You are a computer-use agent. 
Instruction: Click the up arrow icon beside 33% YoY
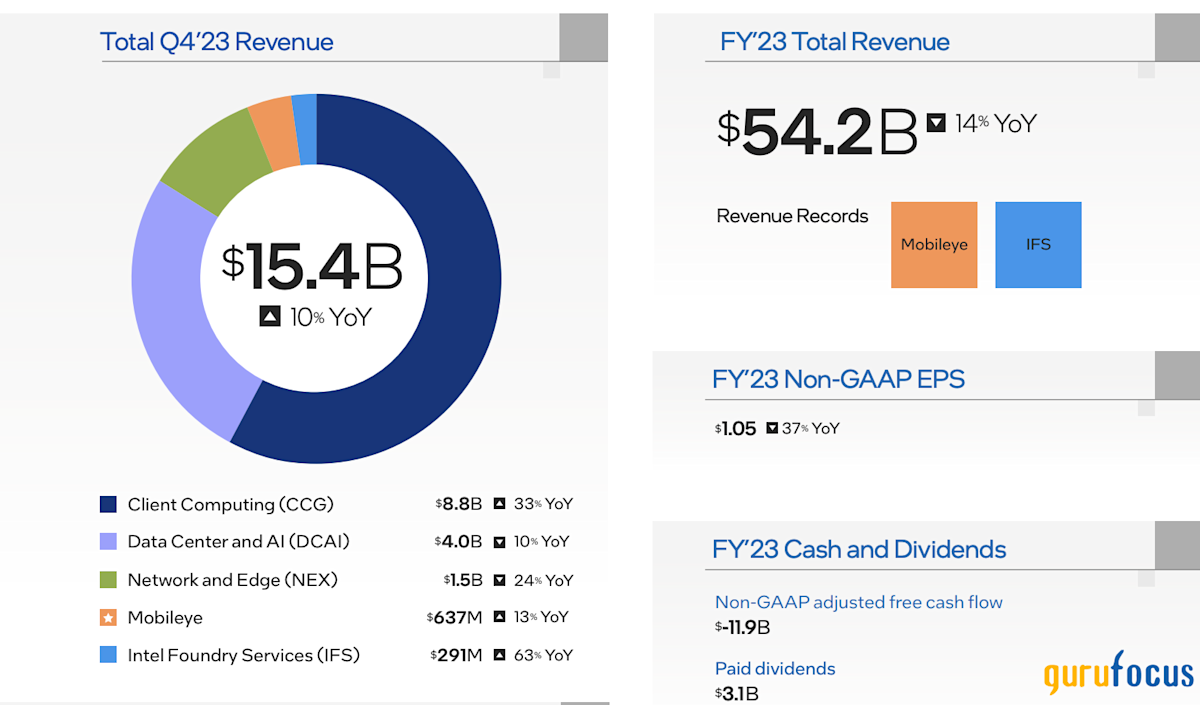coord(500,504)
